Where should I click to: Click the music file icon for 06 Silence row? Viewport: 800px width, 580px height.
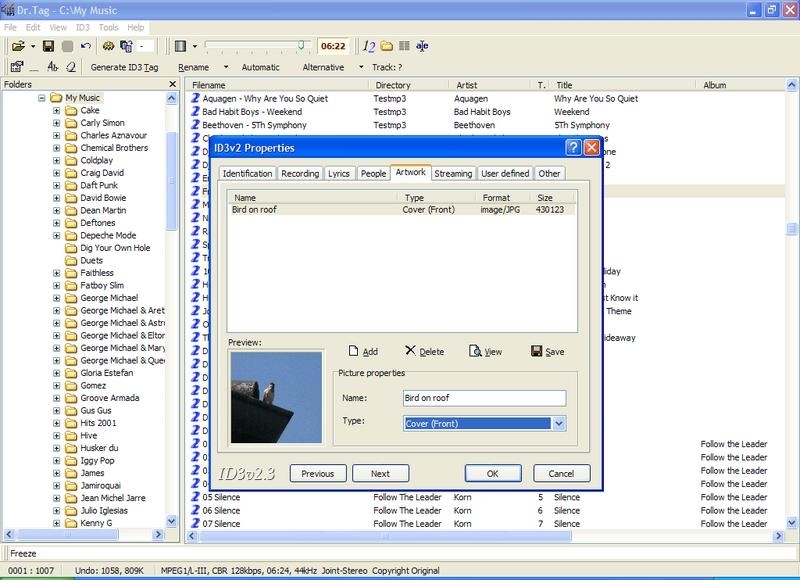[195, 510]
